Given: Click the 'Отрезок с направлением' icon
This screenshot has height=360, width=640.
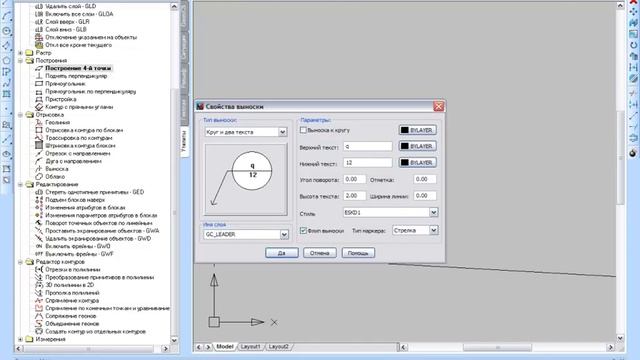Looking at the screenshot, I should click(x=39, y=153).
